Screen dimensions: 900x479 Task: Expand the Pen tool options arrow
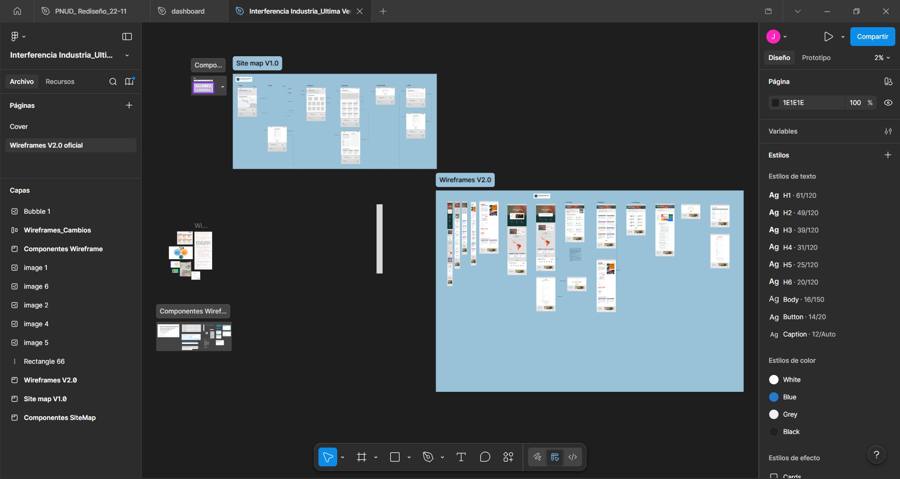[x=443, y=458]
